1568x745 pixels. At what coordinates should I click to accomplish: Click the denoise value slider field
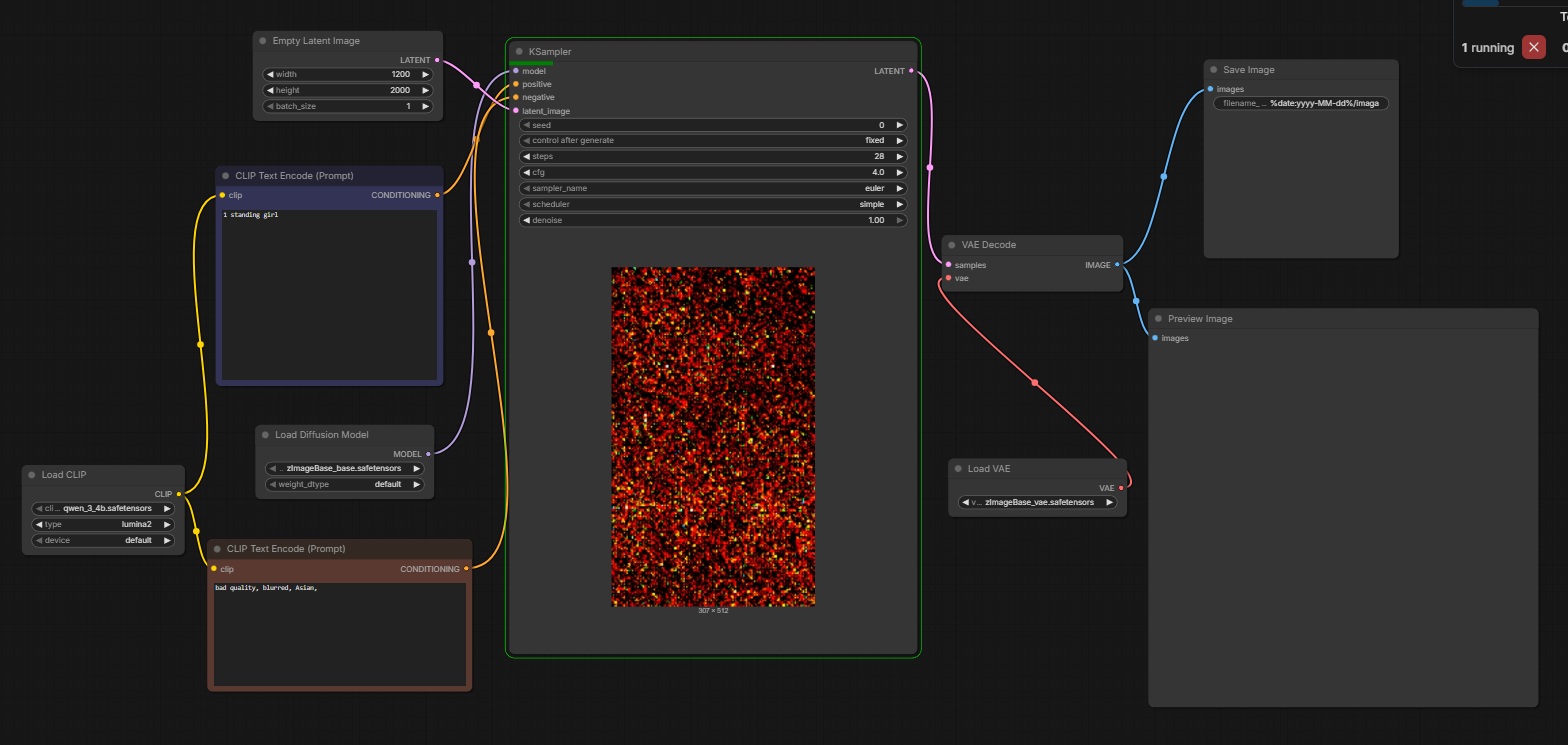pyautogui.click(x=713, y=221)
